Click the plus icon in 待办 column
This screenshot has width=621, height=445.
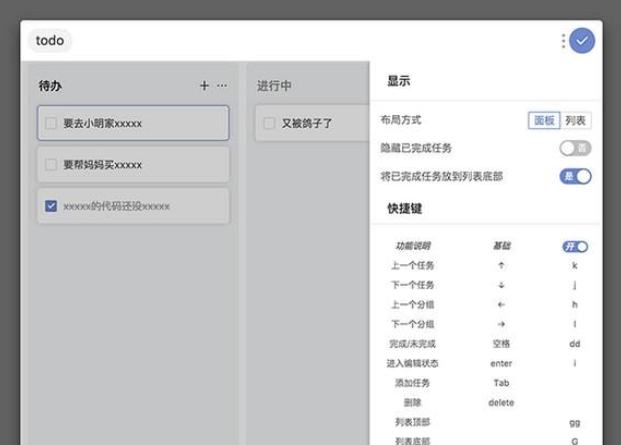(205, 86)
